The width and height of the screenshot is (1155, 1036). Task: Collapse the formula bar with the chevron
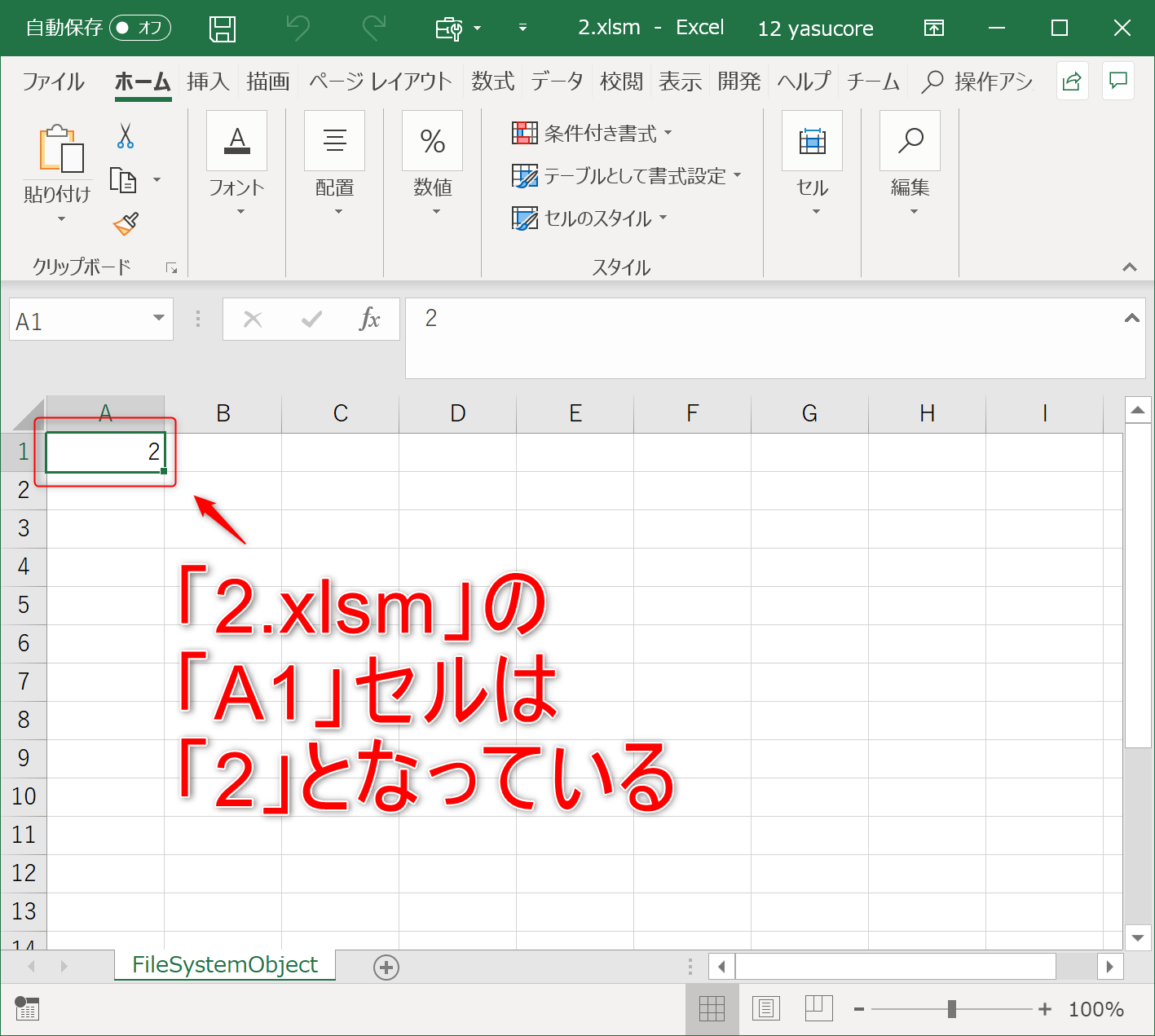point(1132,319)
